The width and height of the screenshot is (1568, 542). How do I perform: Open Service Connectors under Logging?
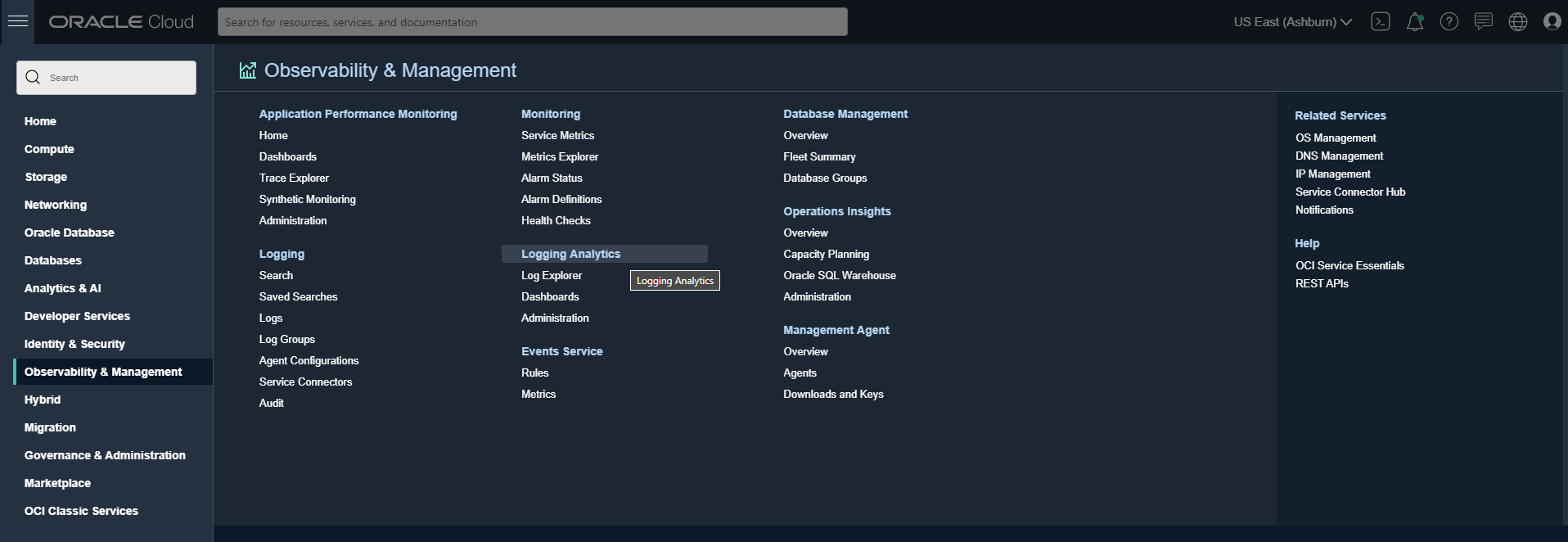coord(305,382)
